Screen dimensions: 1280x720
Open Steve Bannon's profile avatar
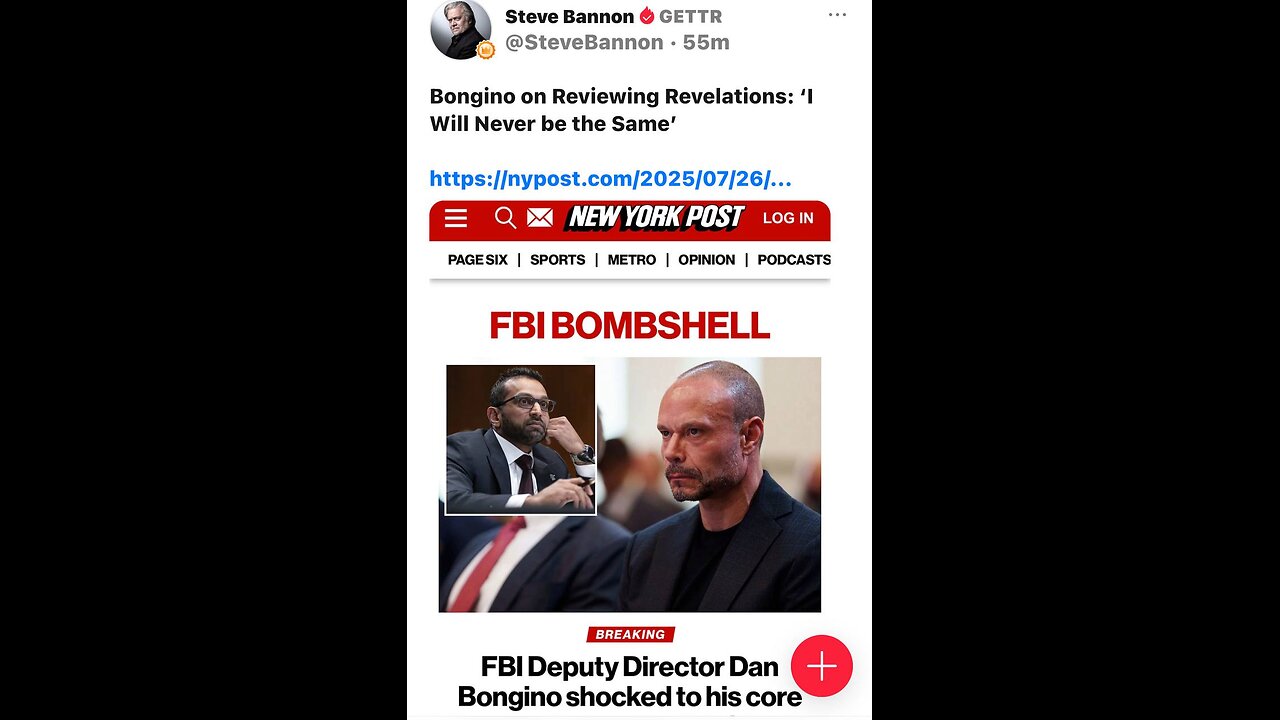click(461, 30)
